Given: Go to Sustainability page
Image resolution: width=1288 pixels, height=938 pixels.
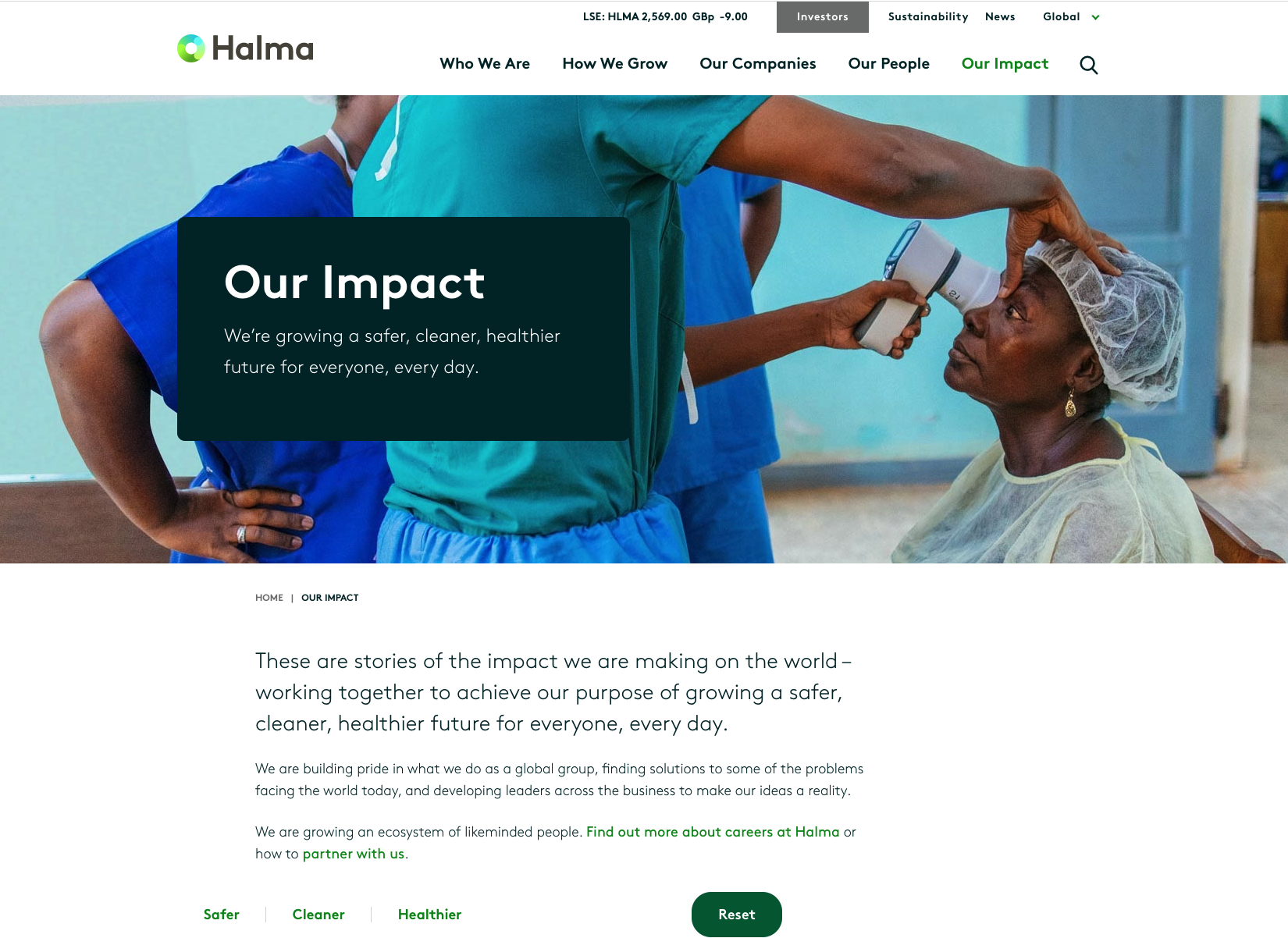Looking at the screenshot, I should (927, 17).
